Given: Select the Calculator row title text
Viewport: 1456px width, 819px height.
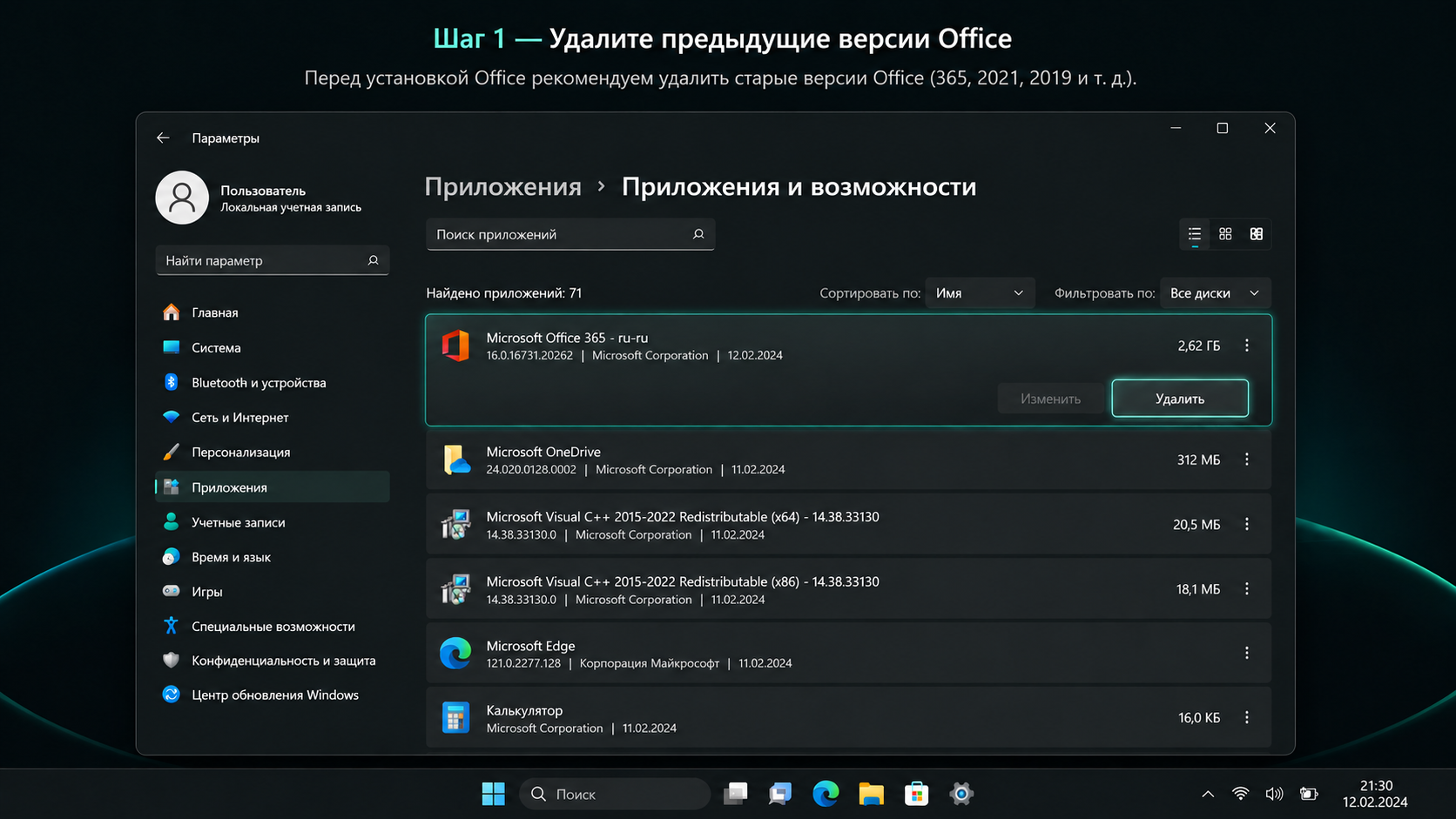Looking at the screenshot, I should click(524, 710).
